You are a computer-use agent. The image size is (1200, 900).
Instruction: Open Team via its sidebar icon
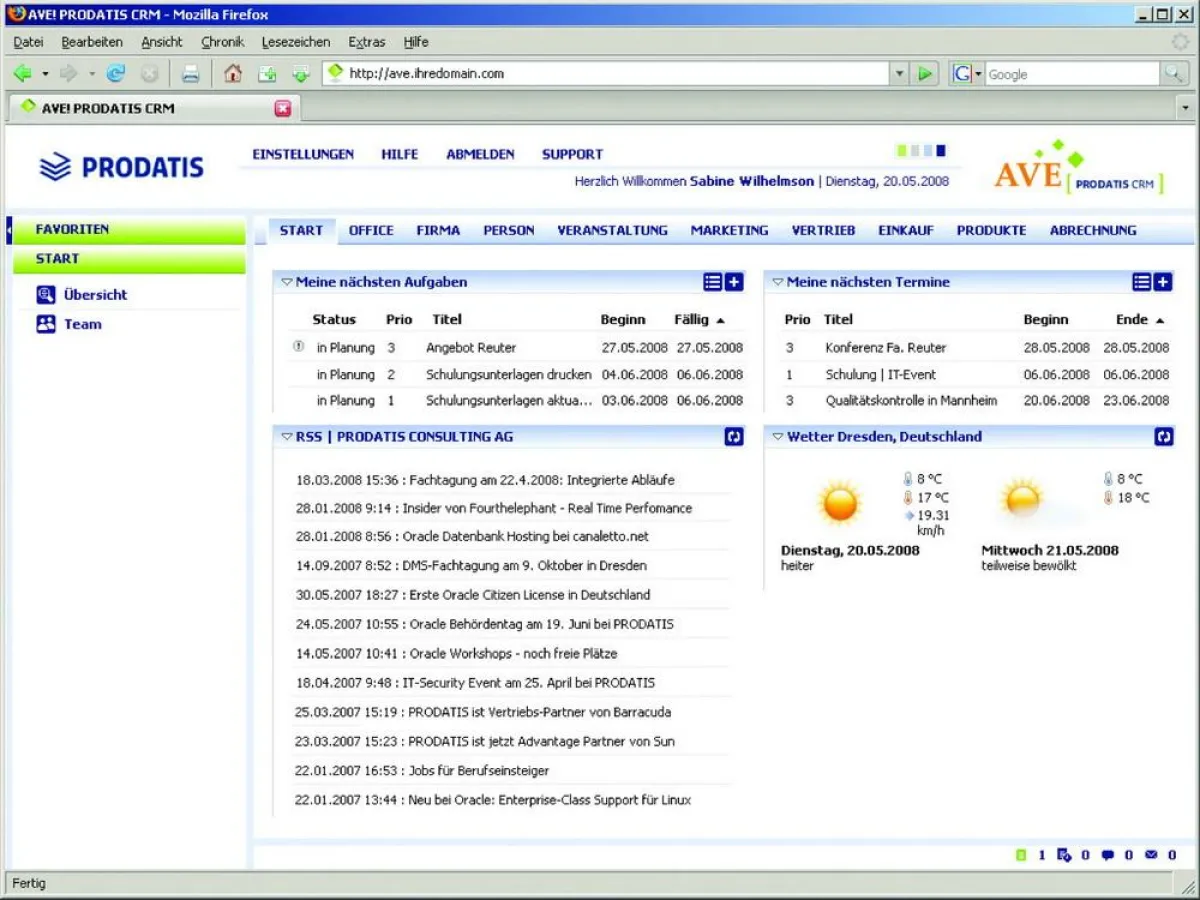click(x=44, y=324)
